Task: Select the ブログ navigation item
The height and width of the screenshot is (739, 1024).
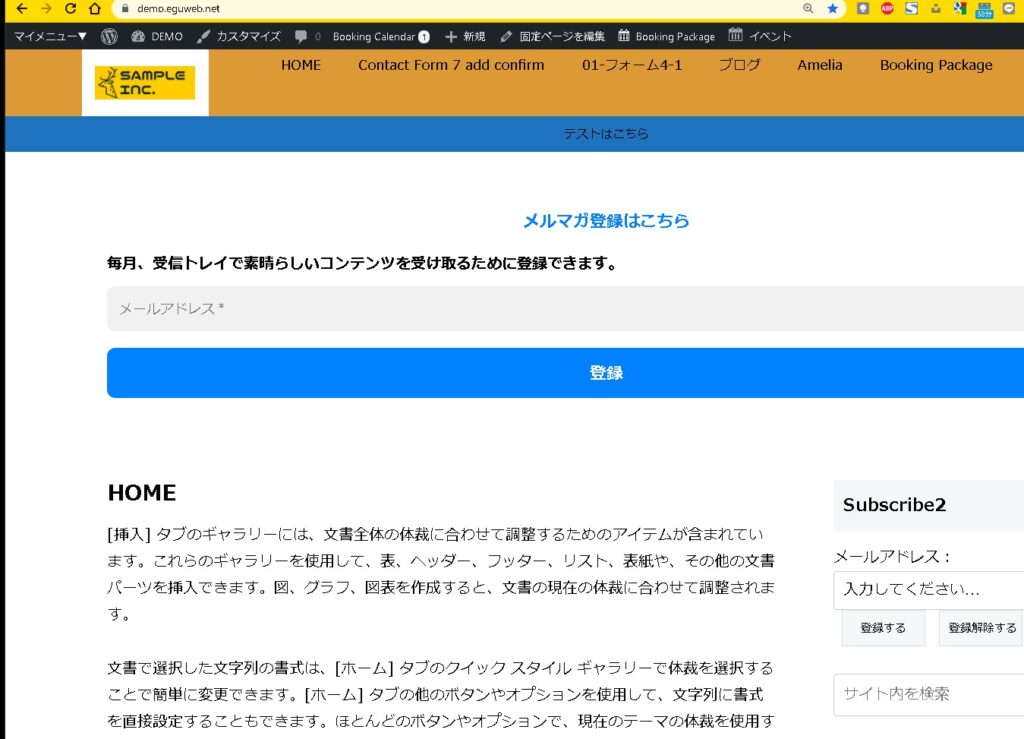Action: (739, 65)
